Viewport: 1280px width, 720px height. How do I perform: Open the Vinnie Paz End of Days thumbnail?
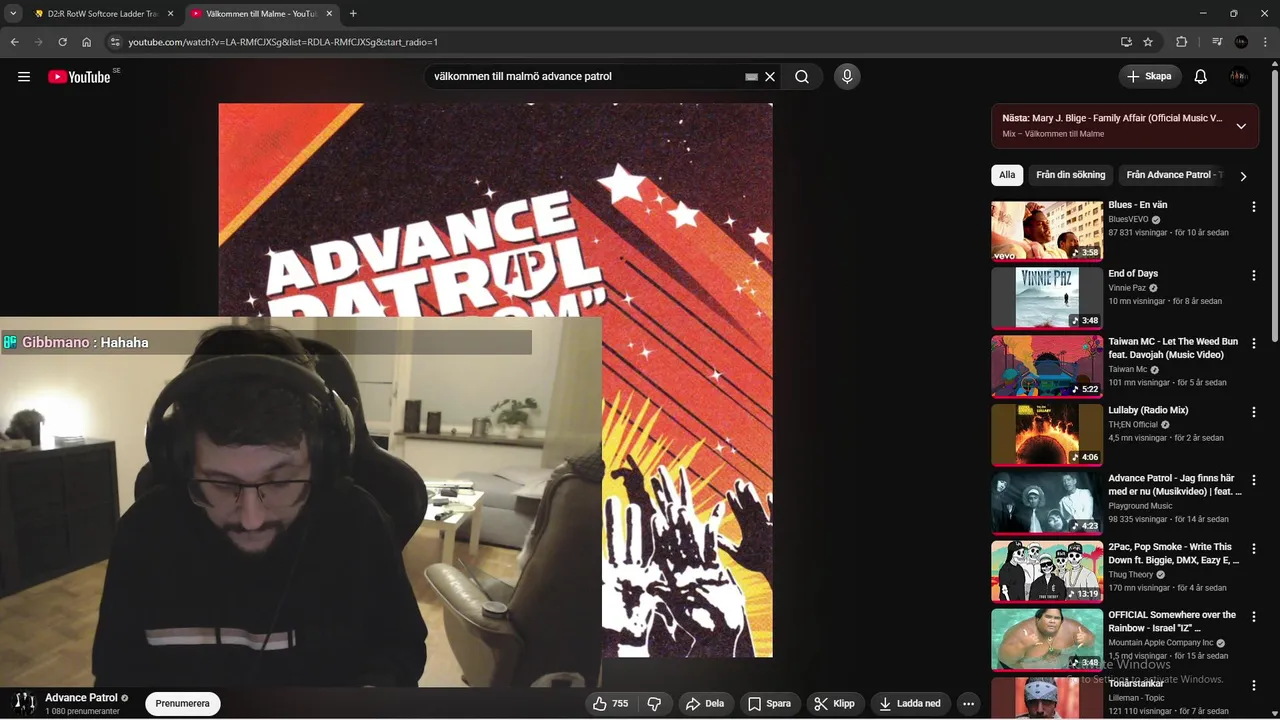click(1047, 299)
